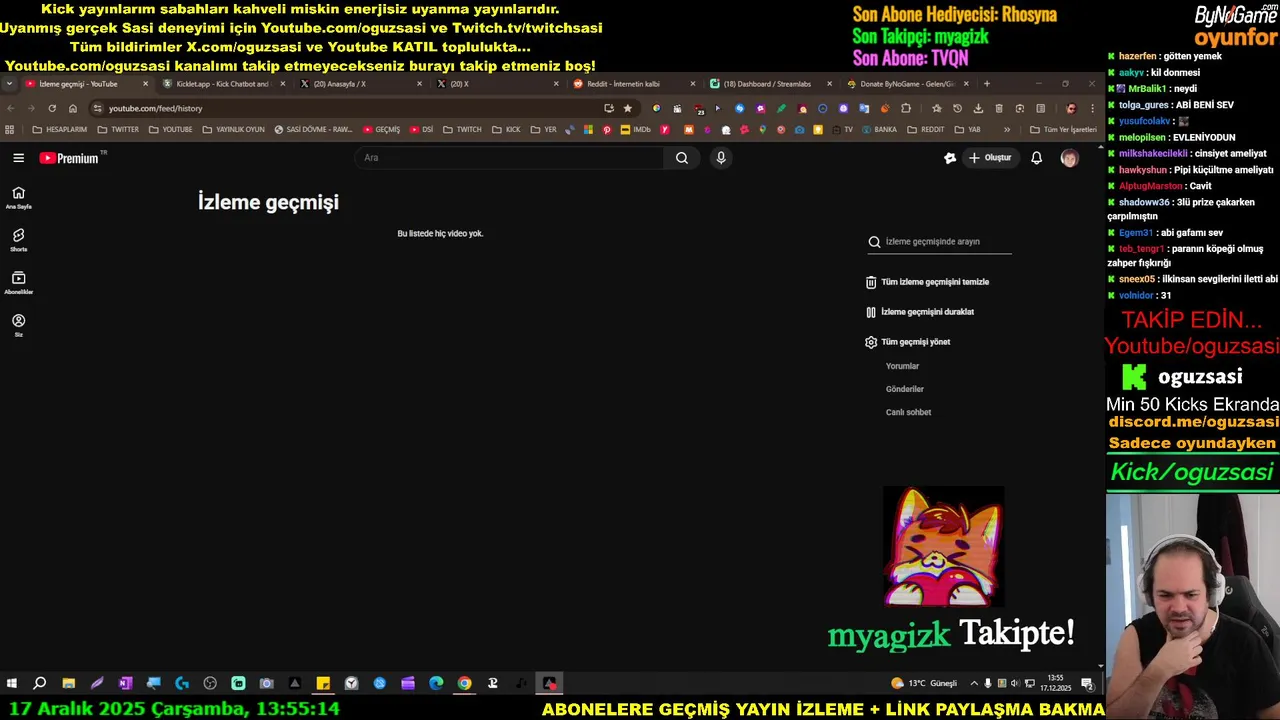Viewport: 1280px width, 720px height.
Task: Click Tüm izleme geçmişini temizle
Action: [x=927, y=282]
